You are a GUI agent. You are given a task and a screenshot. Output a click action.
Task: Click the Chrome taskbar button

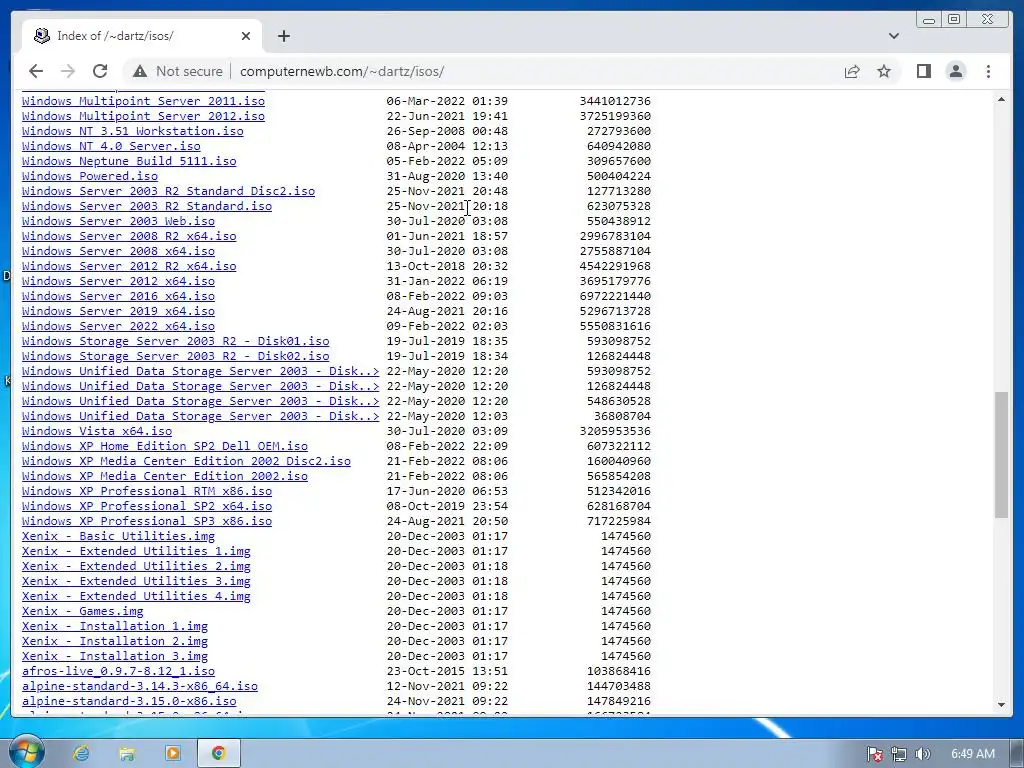(218, 754)
